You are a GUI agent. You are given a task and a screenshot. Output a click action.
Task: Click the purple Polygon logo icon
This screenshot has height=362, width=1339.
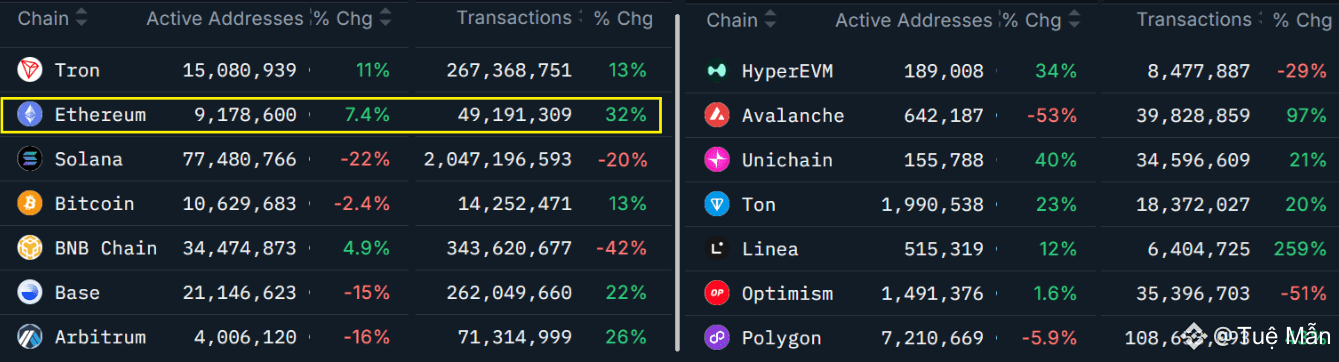tap(717, 337)
